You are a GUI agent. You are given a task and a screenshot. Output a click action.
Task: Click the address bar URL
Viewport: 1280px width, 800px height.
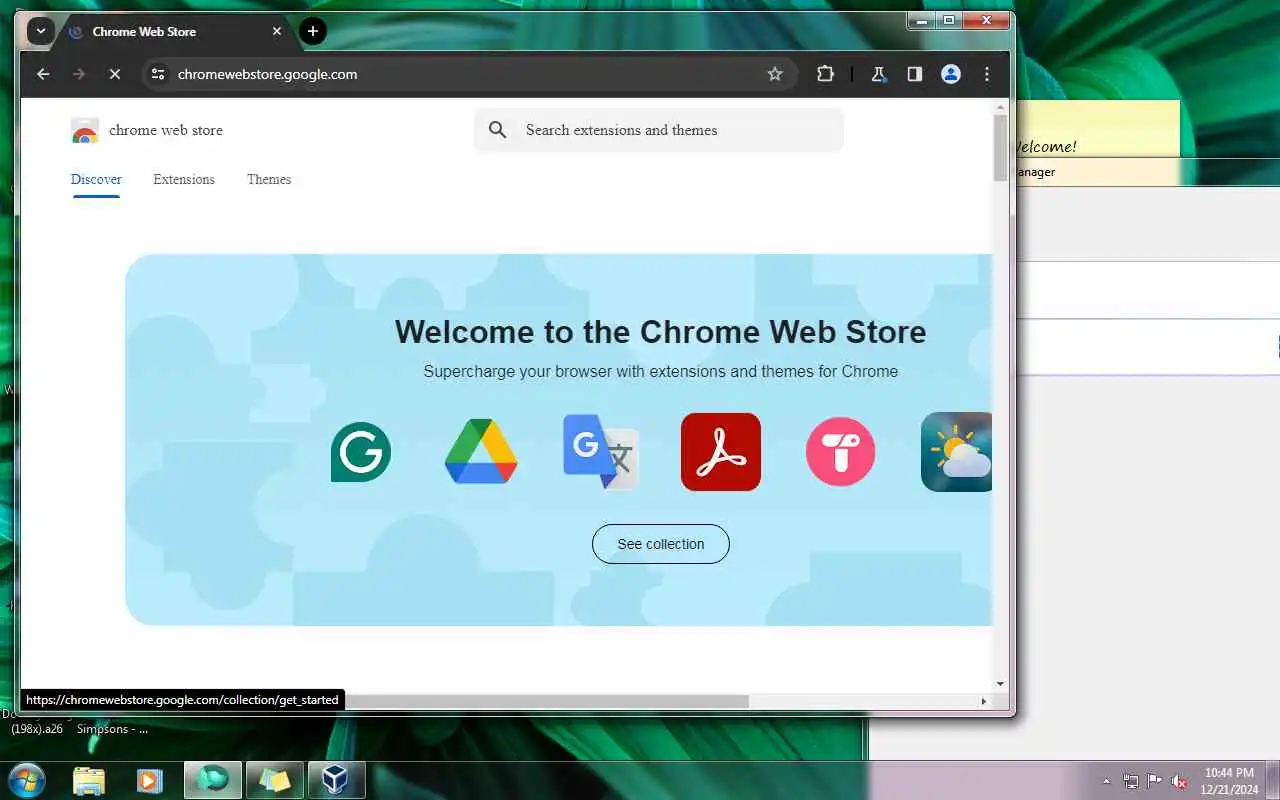(x=267, y=74)
